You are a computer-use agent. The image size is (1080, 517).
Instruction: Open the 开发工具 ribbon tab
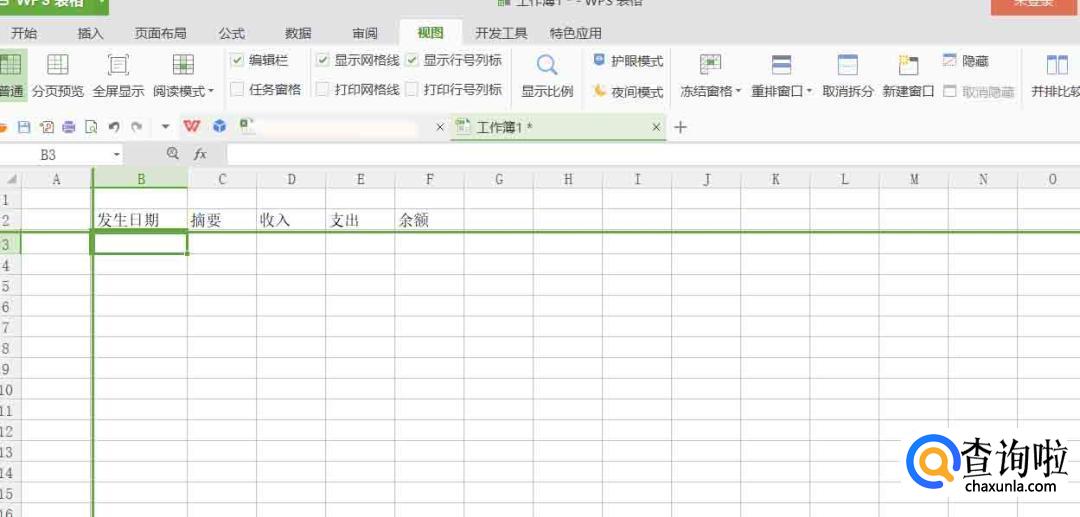501,33
